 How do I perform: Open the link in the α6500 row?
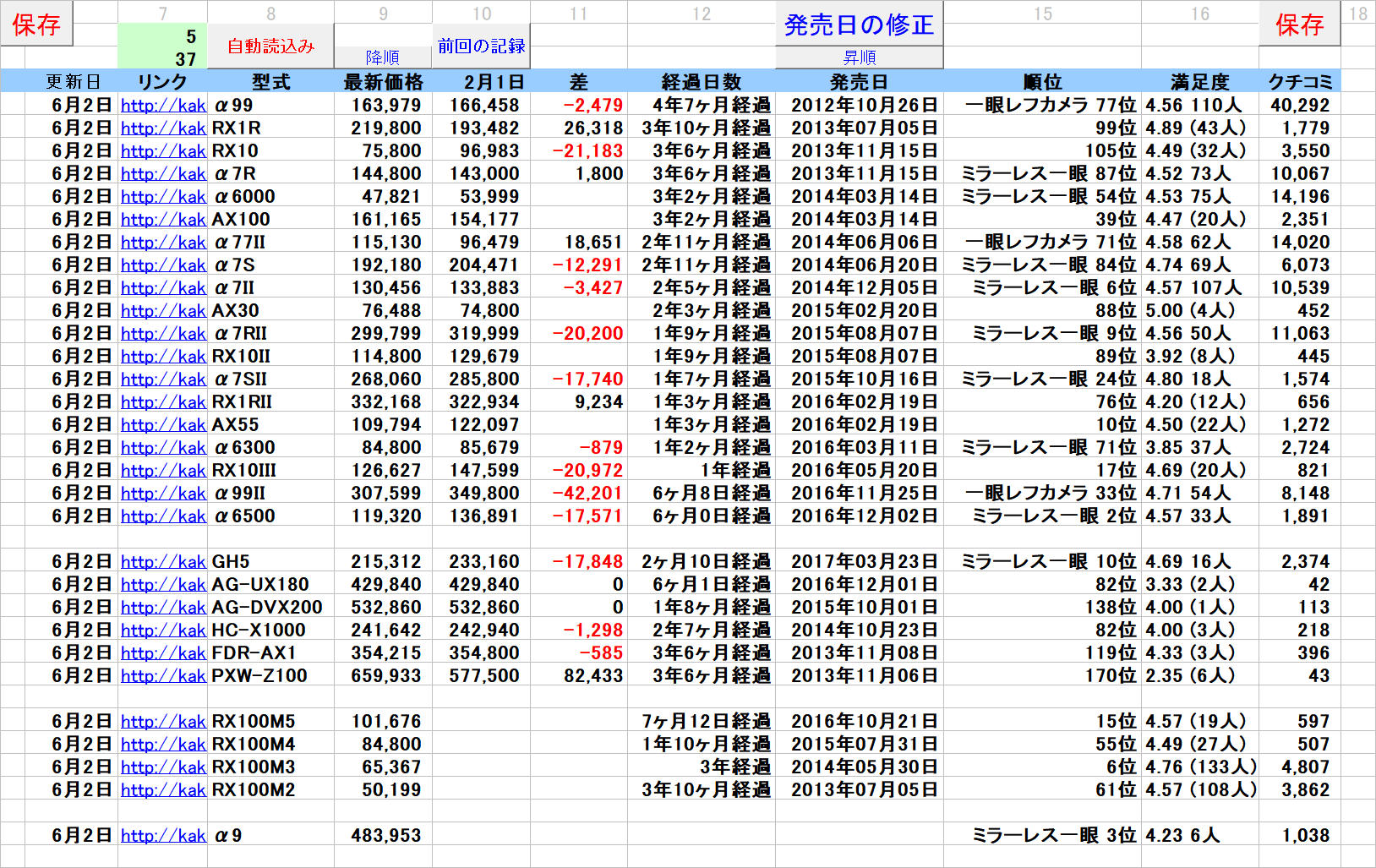coord(163,516)
